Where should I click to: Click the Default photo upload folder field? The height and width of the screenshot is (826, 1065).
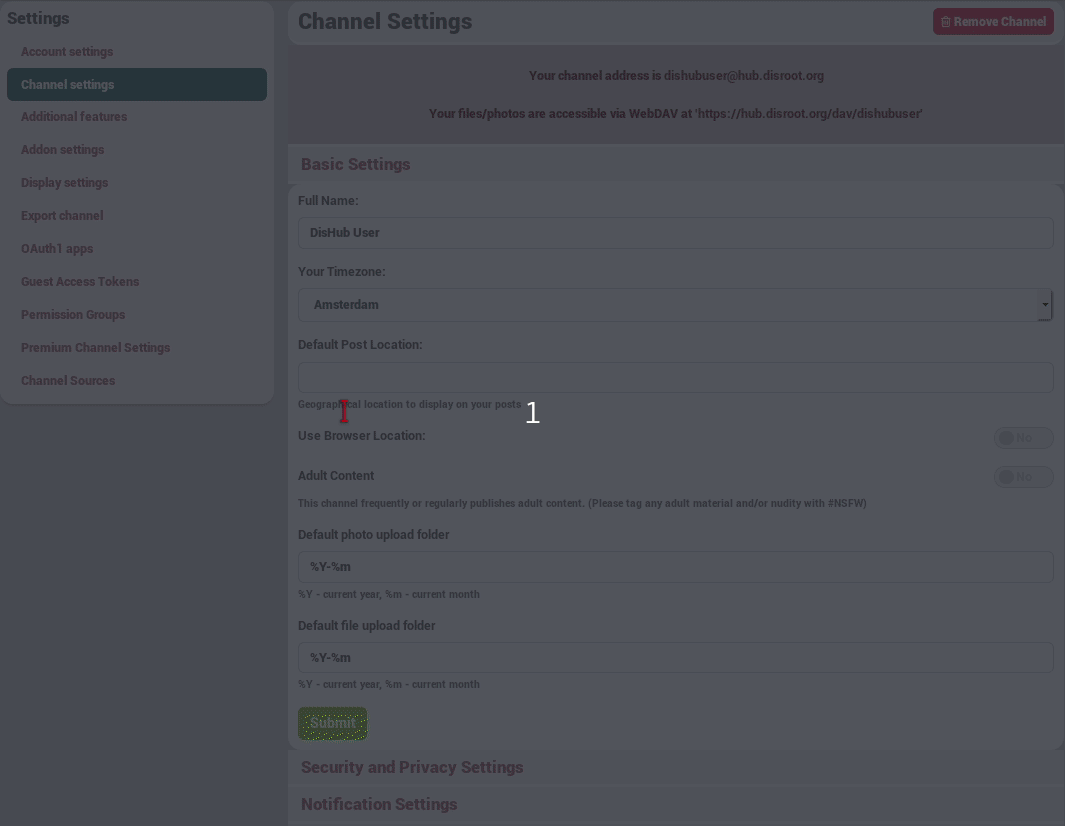[x=675, y=566]
